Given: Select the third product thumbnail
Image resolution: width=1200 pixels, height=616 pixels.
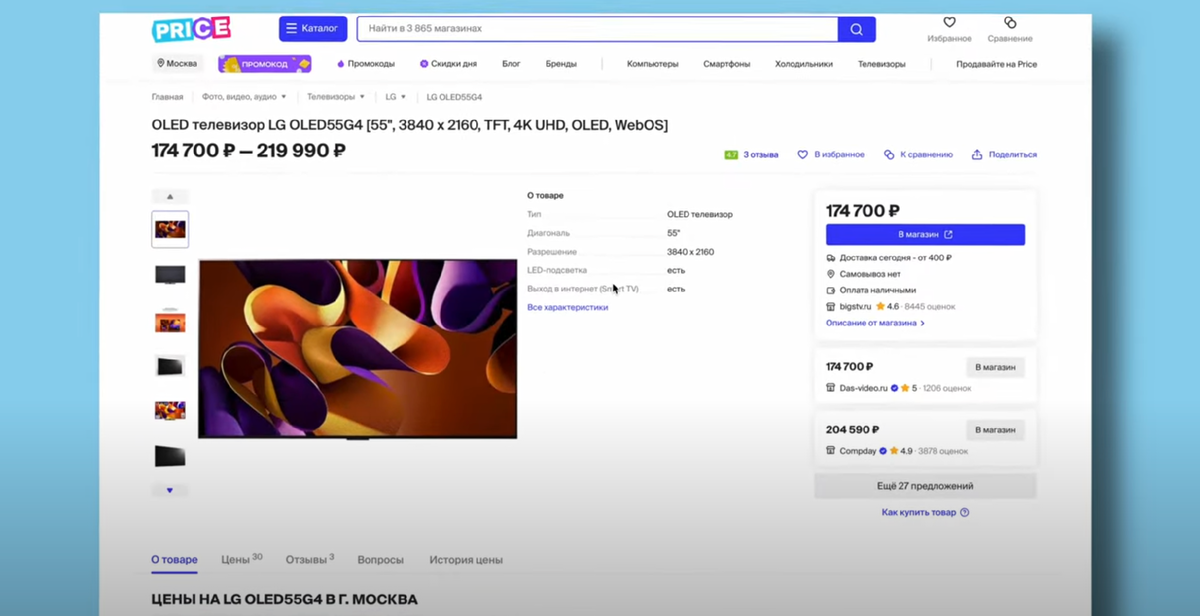Looking at the screenshot, I should (170, 320).
